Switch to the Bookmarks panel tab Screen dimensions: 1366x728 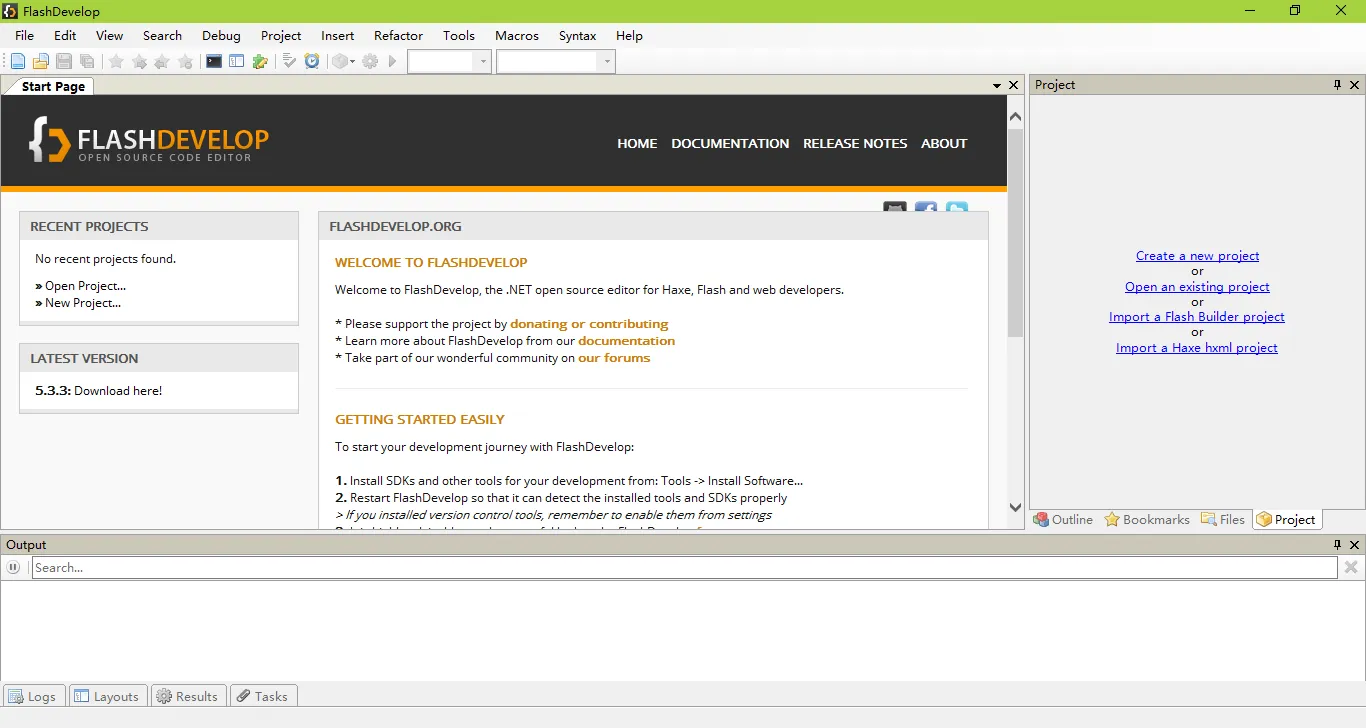point(1146,519)
